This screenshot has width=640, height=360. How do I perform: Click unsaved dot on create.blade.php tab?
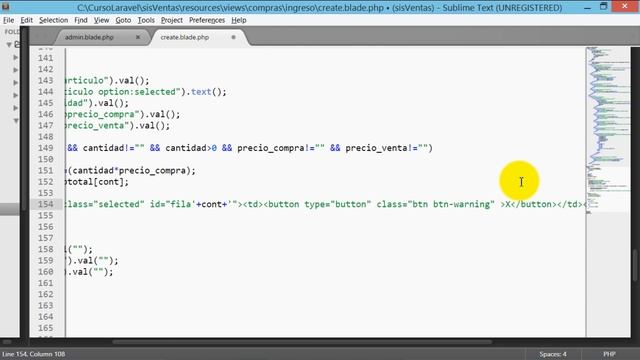tap(233, 37)
